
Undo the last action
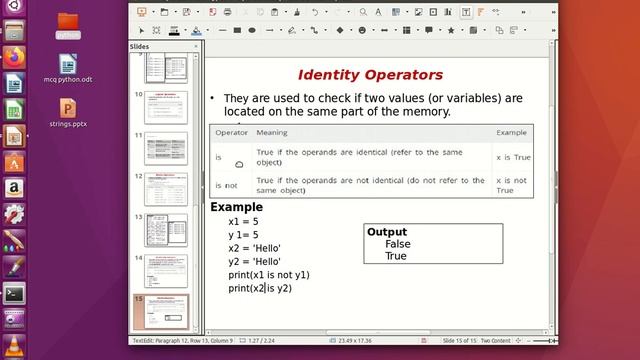coord(315,12)
